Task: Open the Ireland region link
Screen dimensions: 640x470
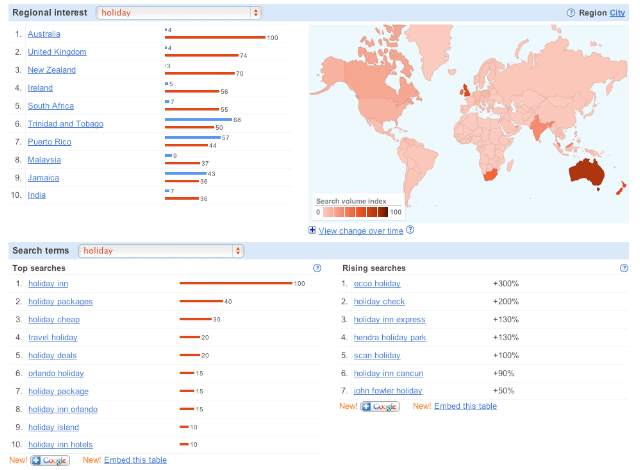Action: pos(40,88)
